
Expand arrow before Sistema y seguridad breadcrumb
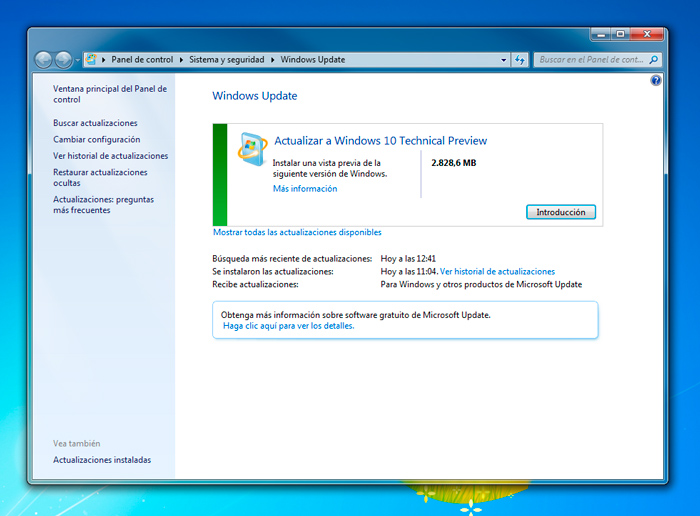181,60
